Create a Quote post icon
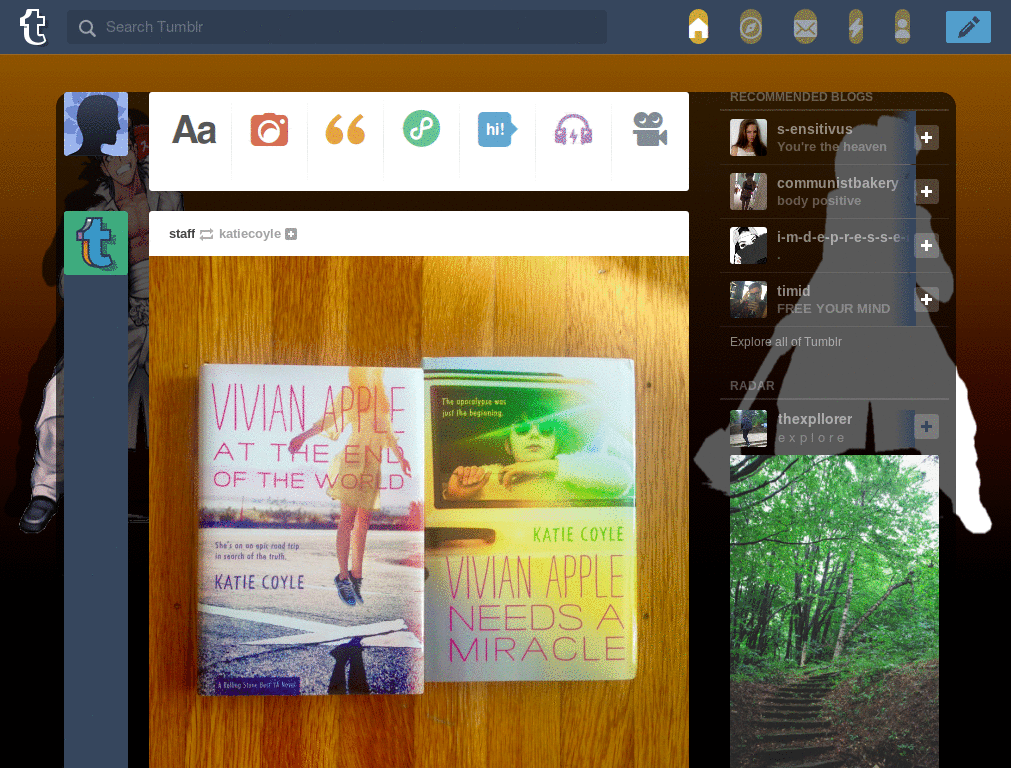The width and height of the screenshot is (1024, 768). pyautogui.click(x=345, y=129)
